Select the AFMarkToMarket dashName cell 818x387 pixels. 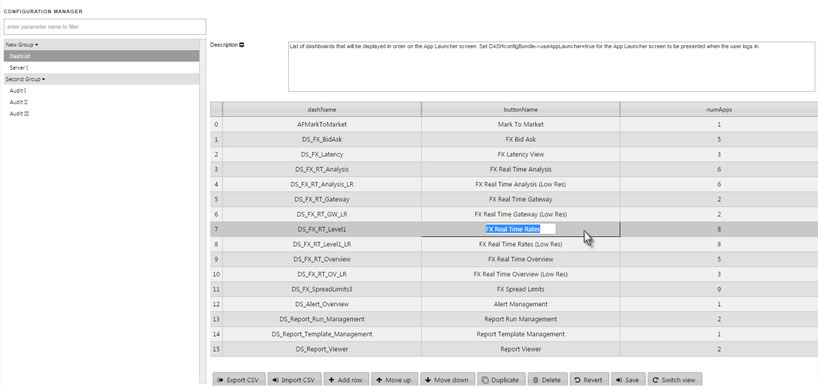coord(322,125)
